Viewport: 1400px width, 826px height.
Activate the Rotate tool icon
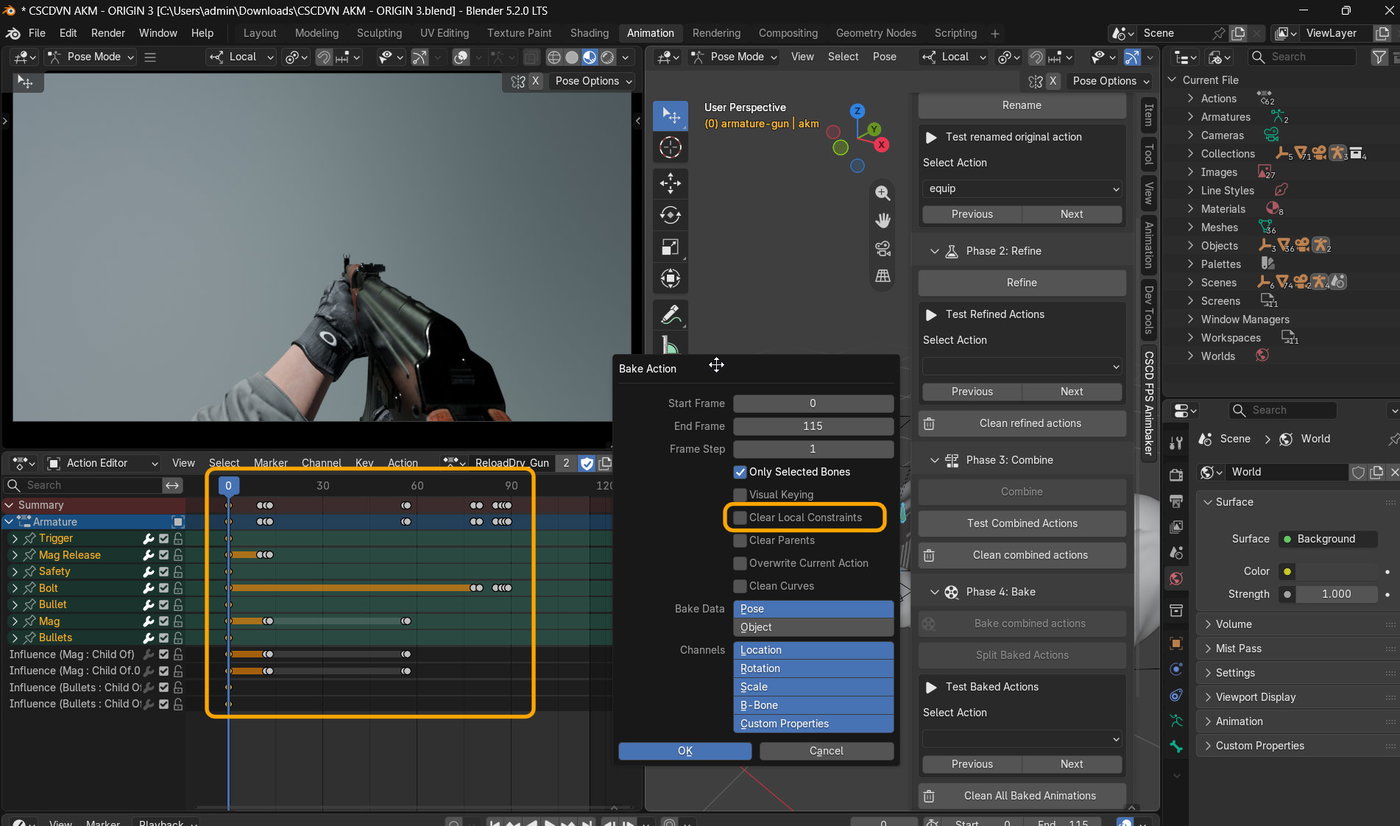click(x=670, y=215)
